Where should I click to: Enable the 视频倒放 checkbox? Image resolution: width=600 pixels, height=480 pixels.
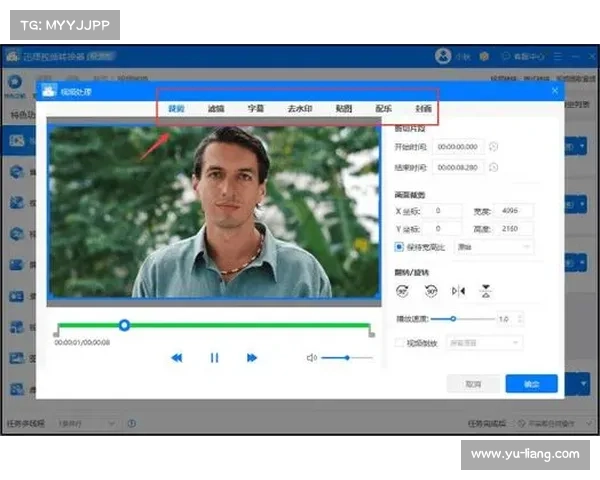pos(399,343)
